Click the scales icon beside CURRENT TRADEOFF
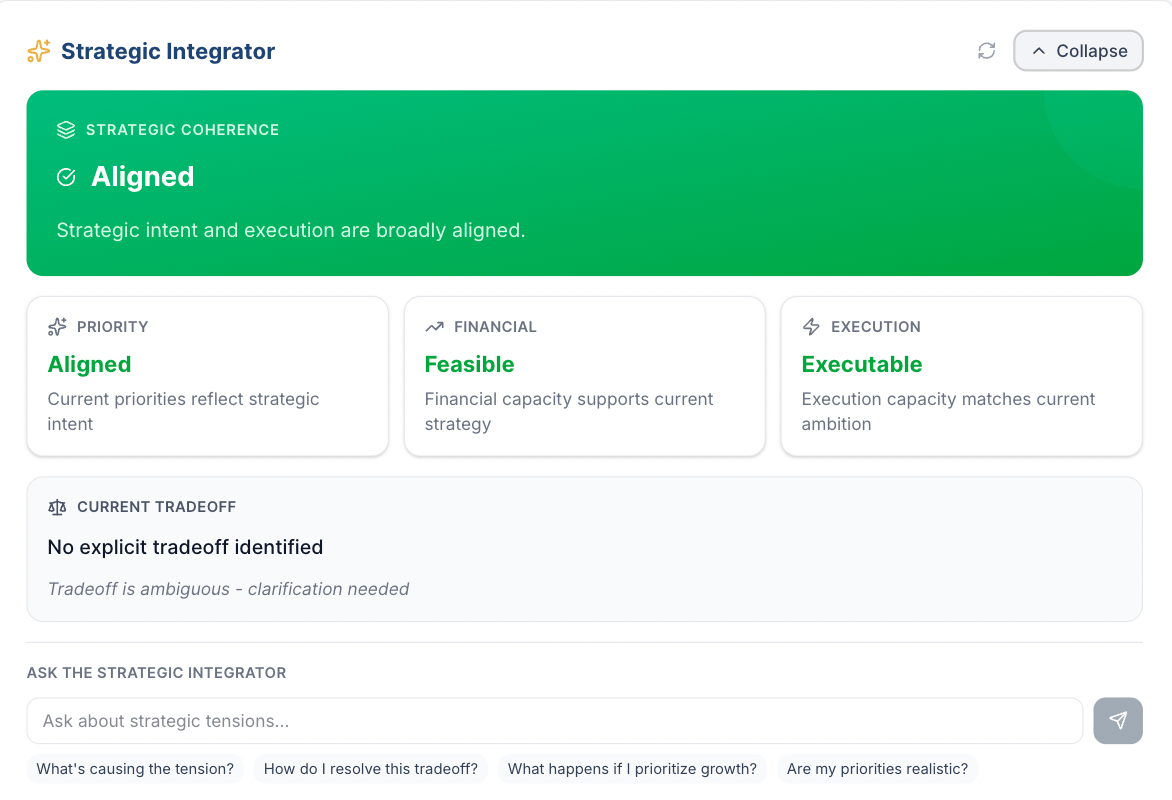The width and height of the screenshot is (1172, 800). pyautogui.click(x=57, y=507)
